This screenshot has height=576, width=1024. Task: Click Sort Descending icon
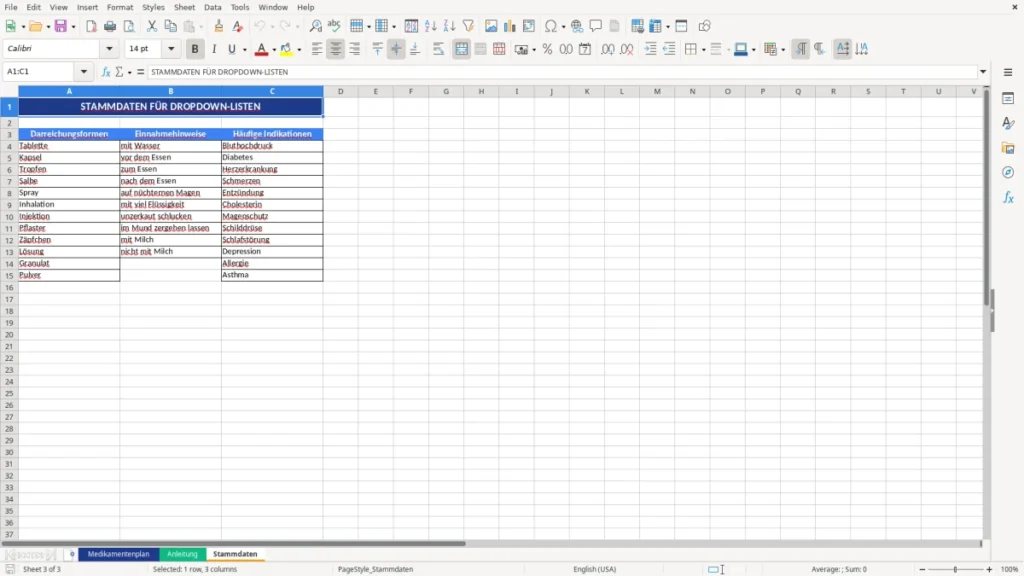[449, 26]
